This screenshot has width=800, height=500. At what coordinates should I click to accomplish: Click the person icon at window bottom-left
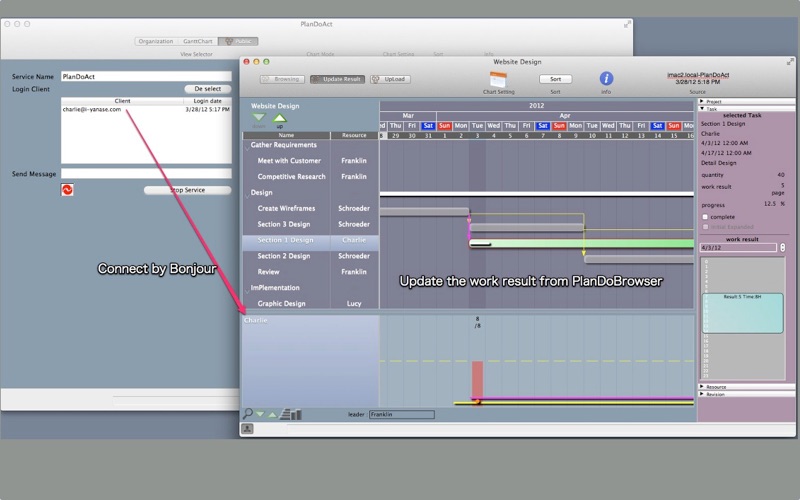pos(247,429)
